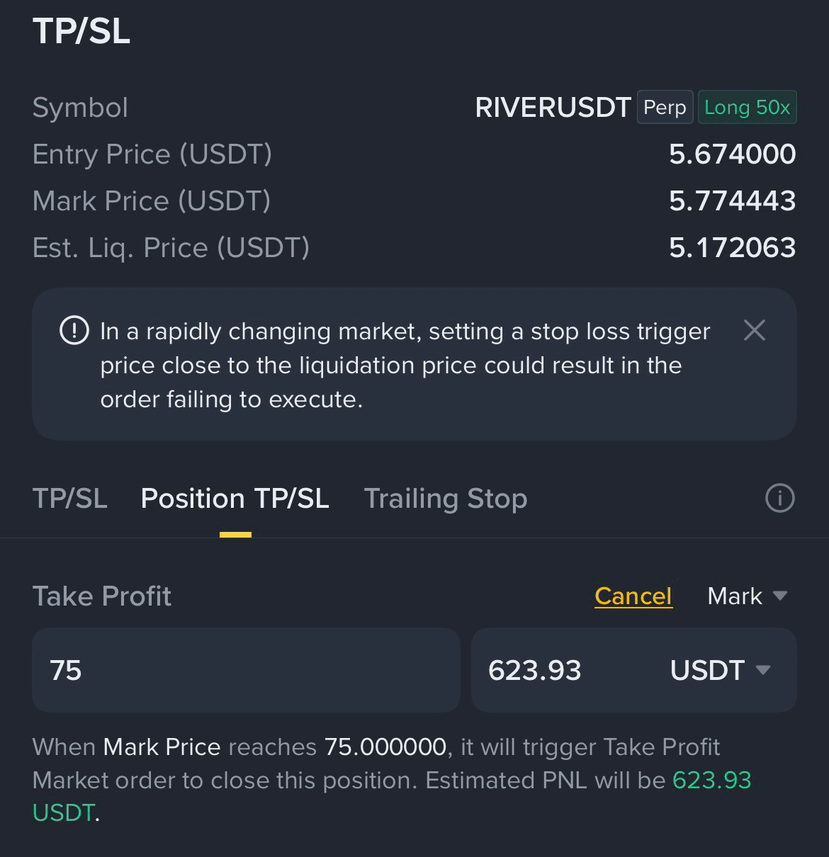Viewport: 829px width, 857px height.
Task: Cancel the Take Profit setting
Action: 633,596
